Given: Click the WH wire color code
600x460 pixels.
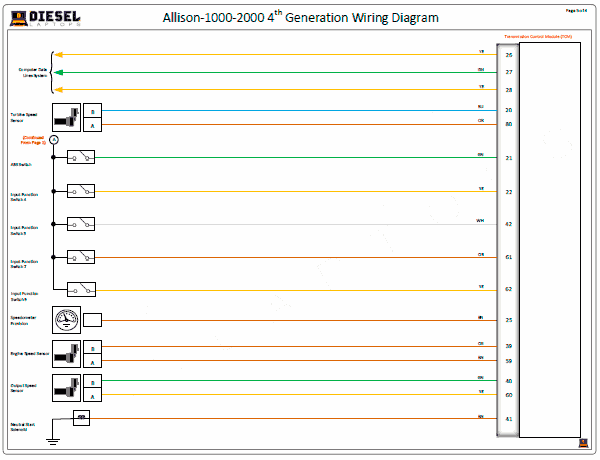Looking at the screenshot, I should point(480,220).
